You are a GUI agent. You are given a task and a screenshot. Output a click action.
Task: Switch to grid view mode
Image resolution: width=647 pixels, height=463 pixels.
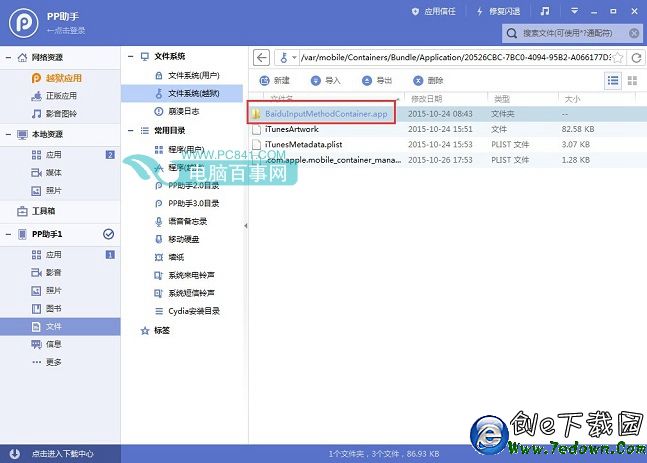(632, 80)
